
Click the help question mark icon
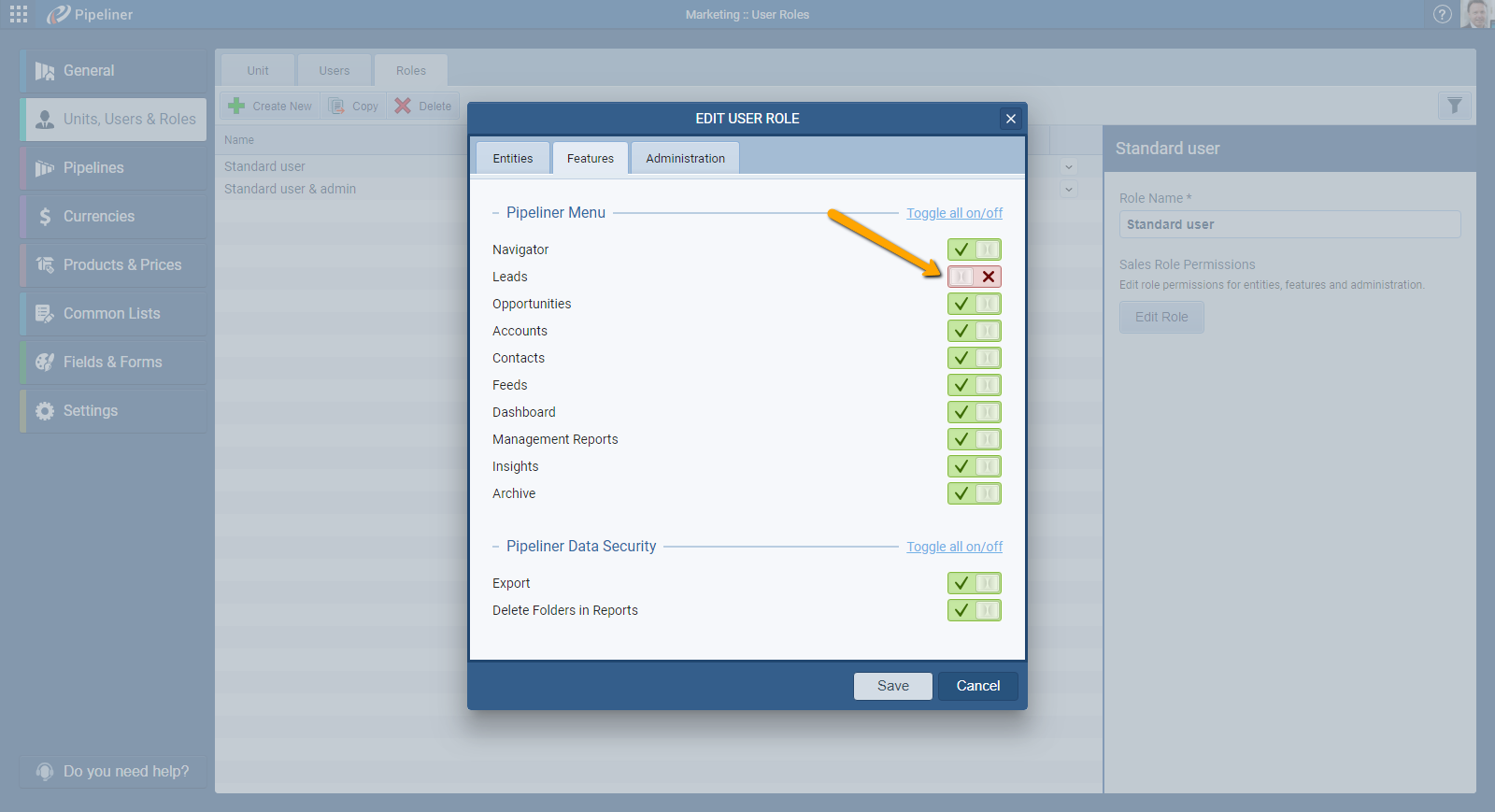1443,14
